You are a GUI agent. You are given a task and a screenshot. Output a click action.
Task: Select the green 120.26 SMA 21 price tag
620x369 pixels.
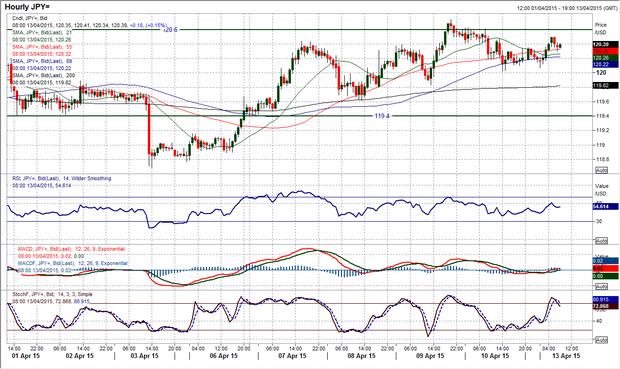(x=605, y=58)
